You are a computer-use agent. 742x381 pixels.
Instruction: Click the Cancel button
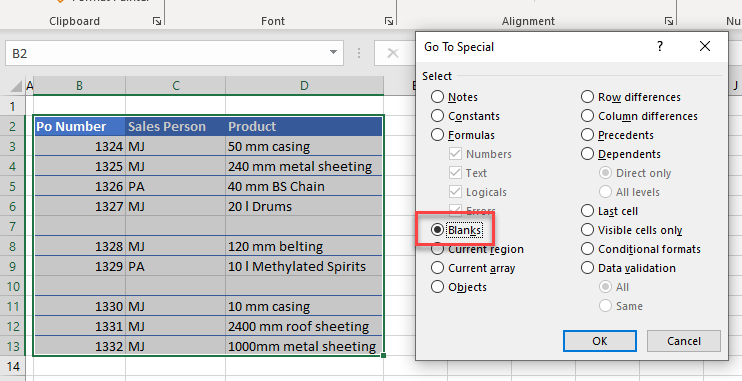pos(683,341)
